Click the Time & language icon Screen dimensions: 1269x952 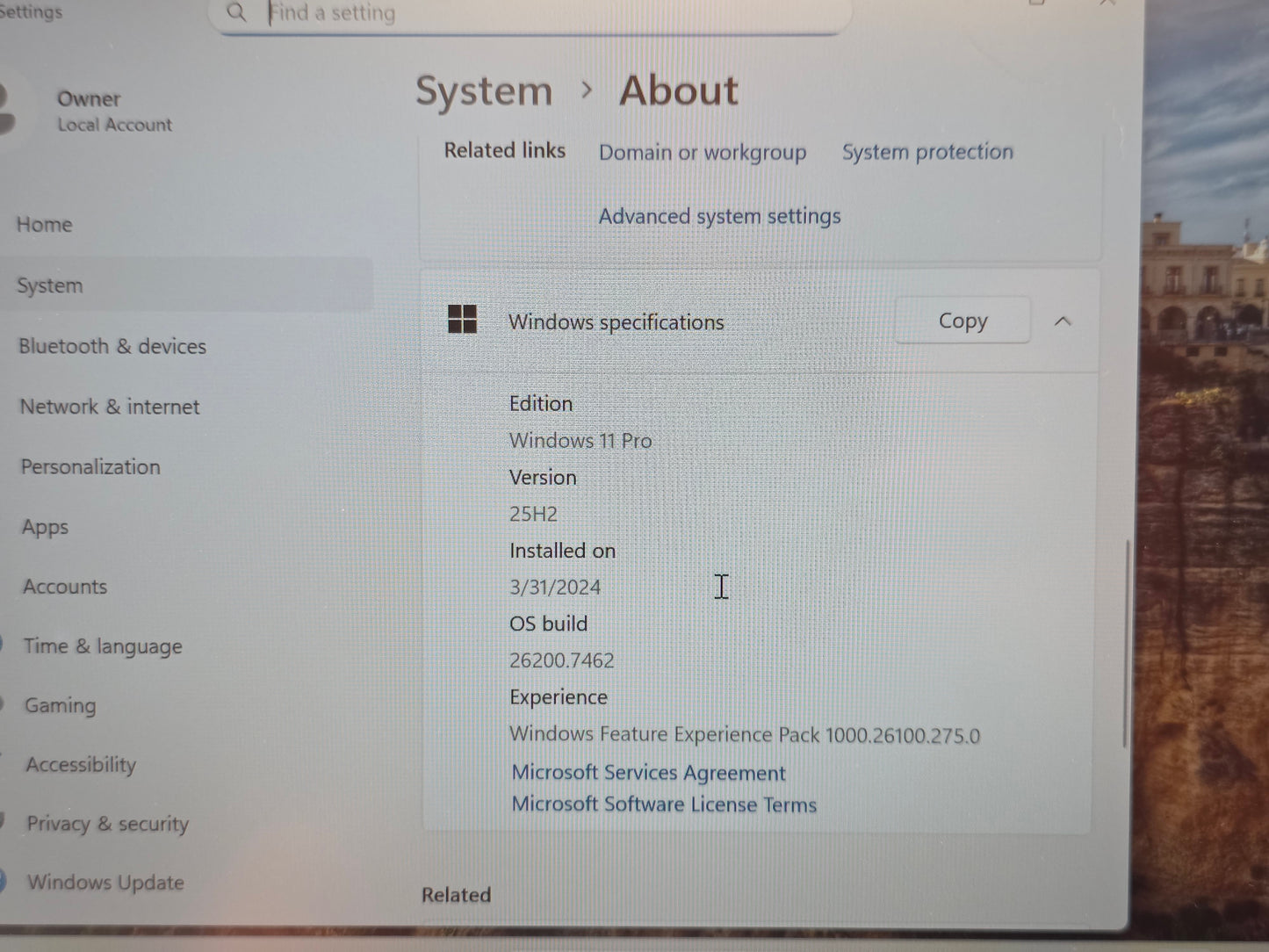pyautogui.click(x=4, y=646)
